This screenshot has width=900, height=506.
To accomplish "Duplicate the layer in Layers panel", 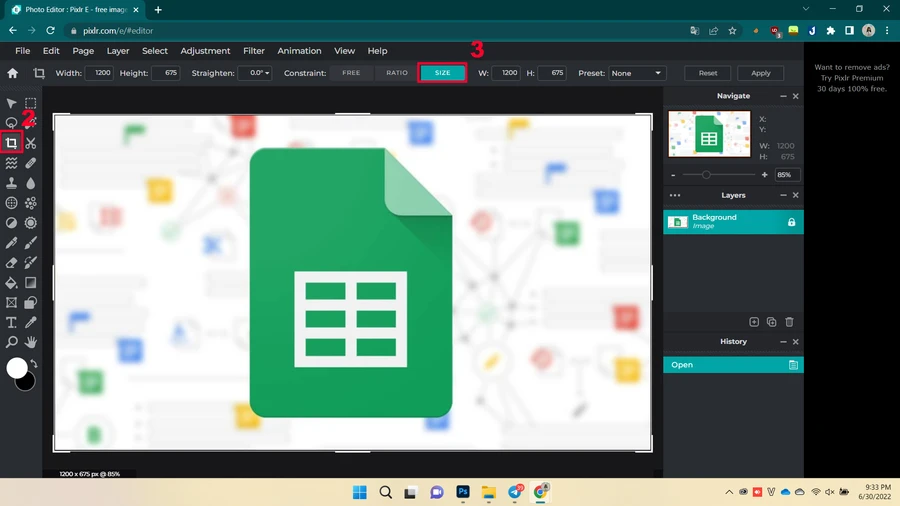I will 771,322.
